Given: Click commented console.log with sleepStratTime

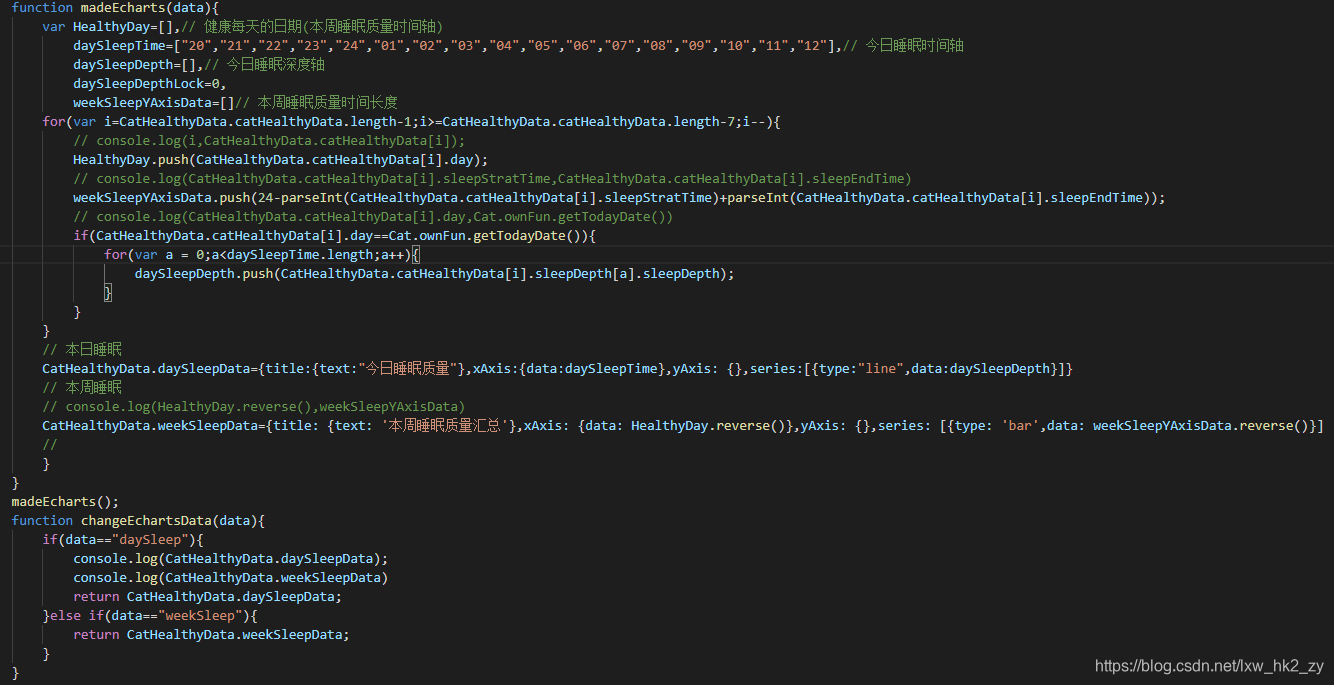Looking at the screenshot, I should pos(492,179).
